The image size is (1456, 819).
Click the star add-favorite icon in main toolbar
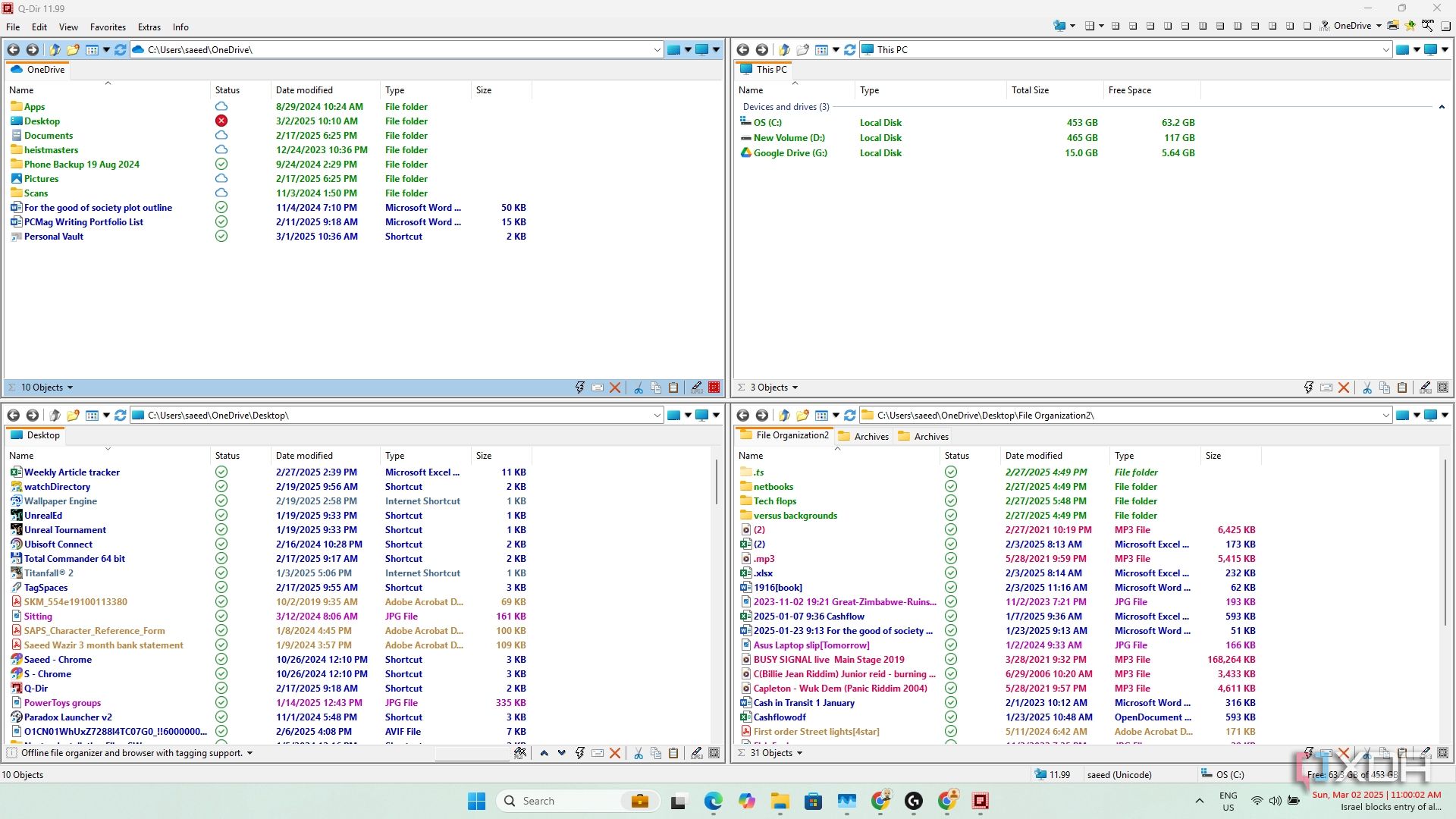click(x=1410, y=26)
